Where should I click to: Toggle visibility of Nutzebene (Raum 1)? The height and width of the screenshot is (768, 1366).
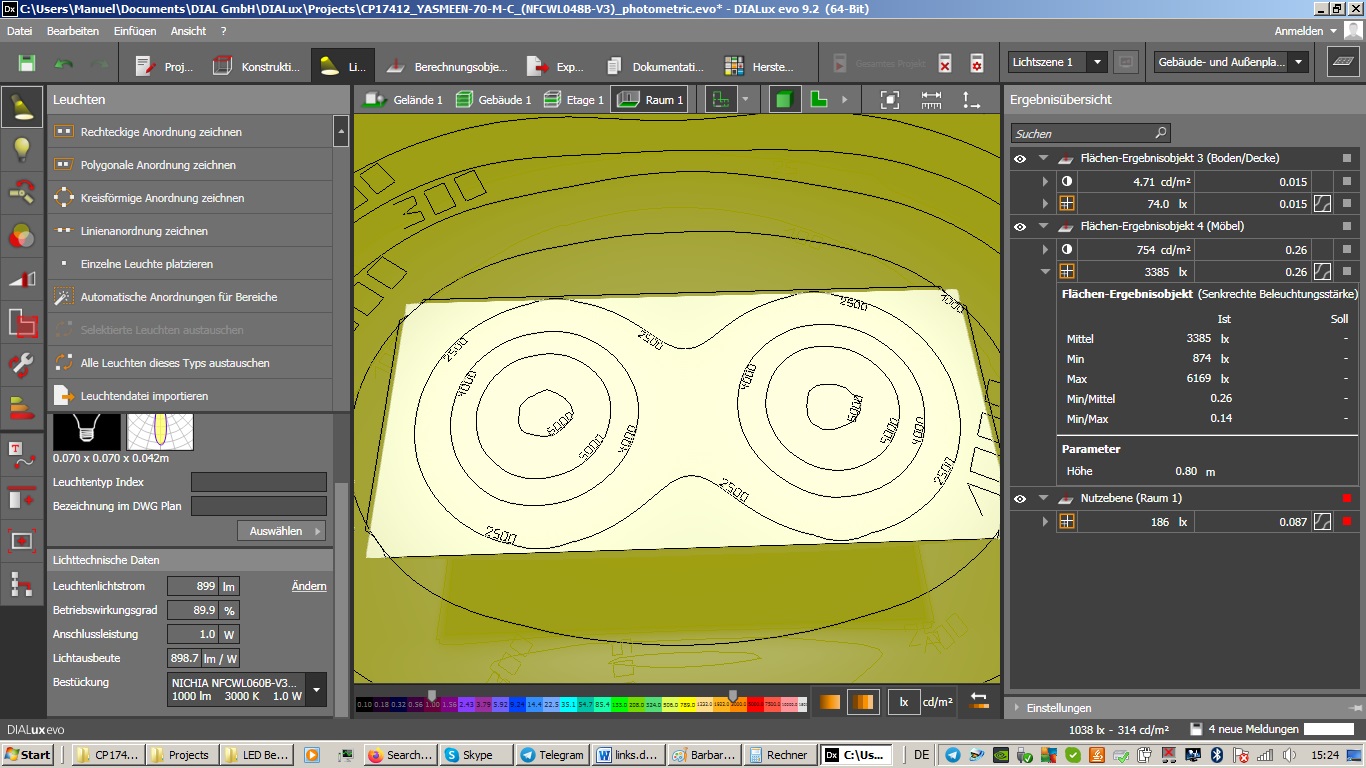[1020, 499]
